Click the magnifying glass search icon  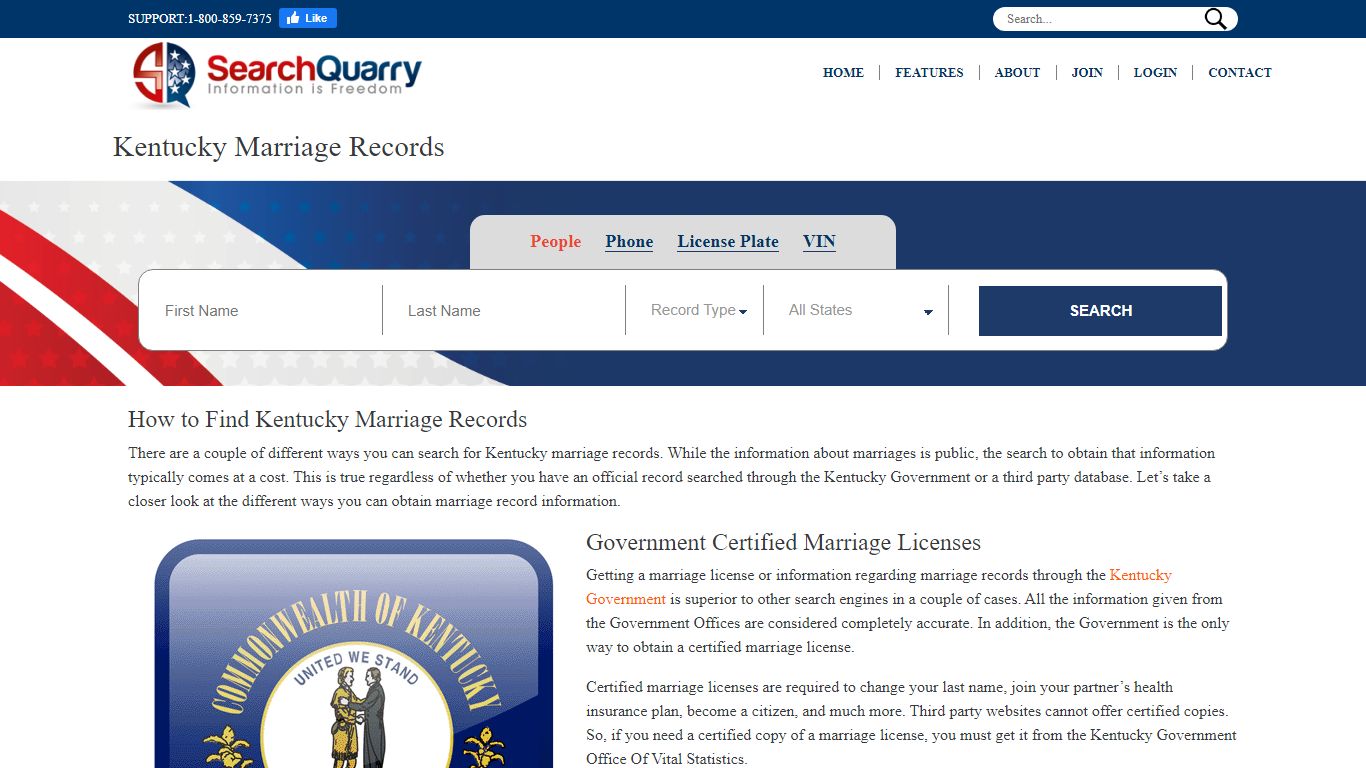[1215, 19]
